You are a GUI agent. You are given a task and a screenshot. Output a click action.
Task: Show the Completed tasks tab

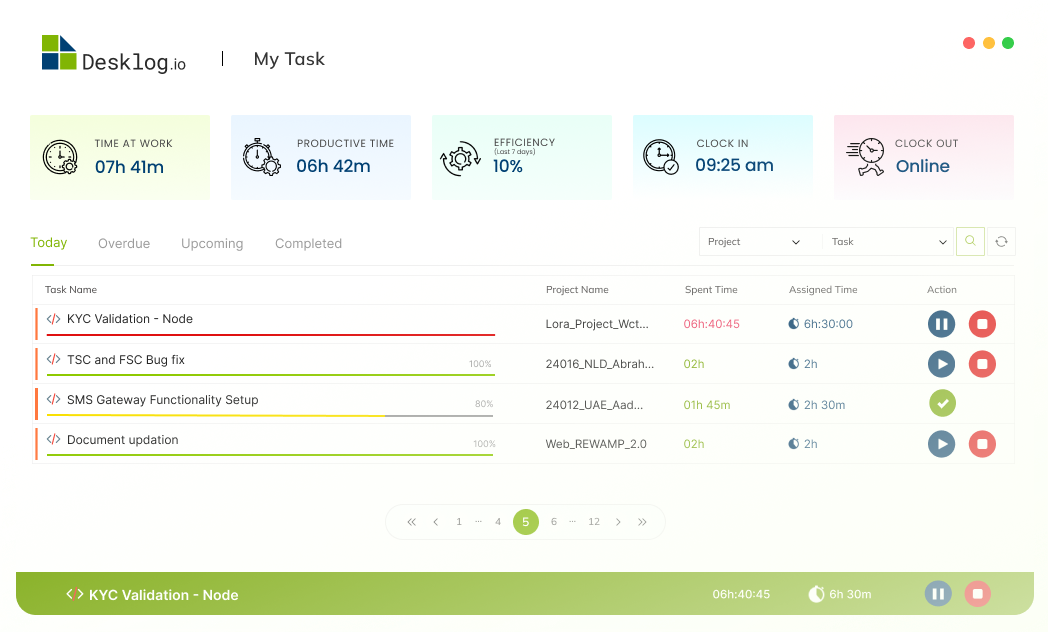tap(308, 244)
